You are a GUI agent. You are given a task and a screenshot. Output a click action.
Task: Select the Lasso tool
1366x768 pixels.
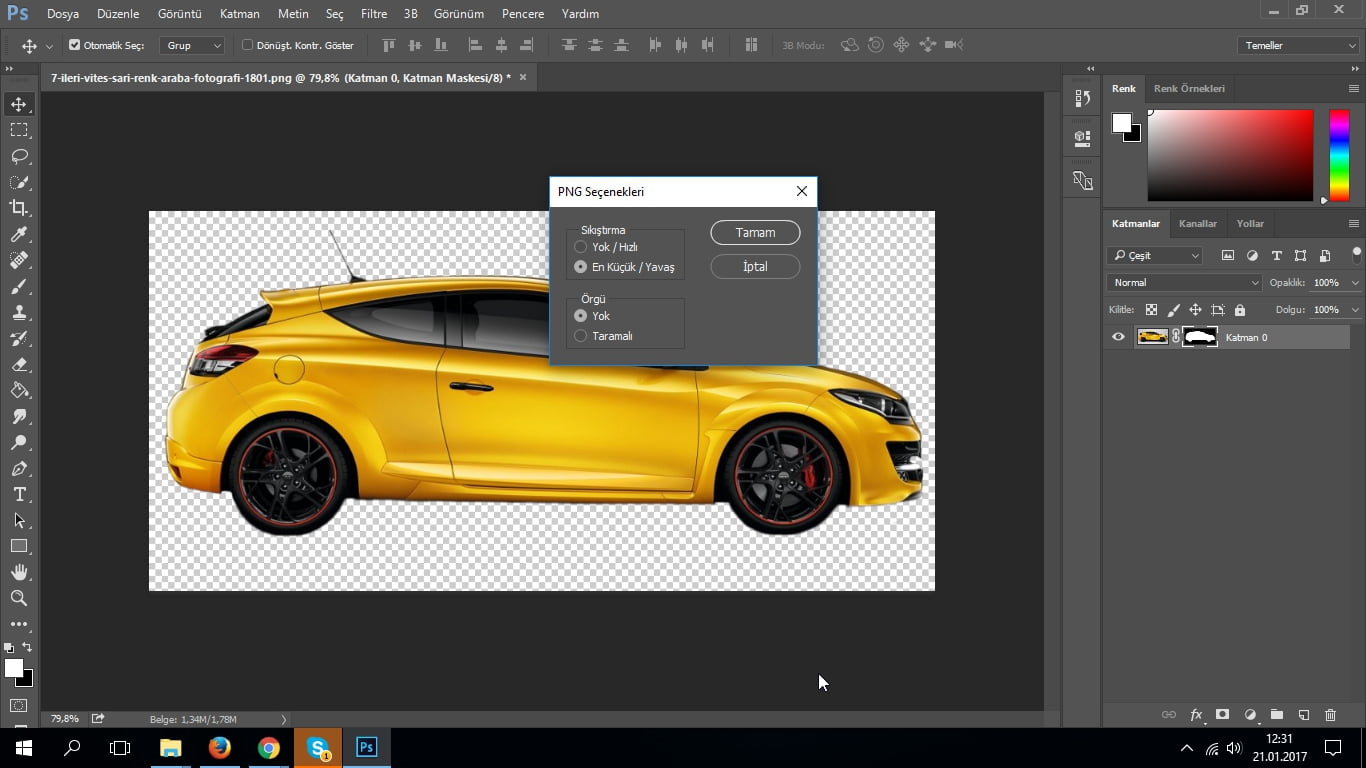20,155
